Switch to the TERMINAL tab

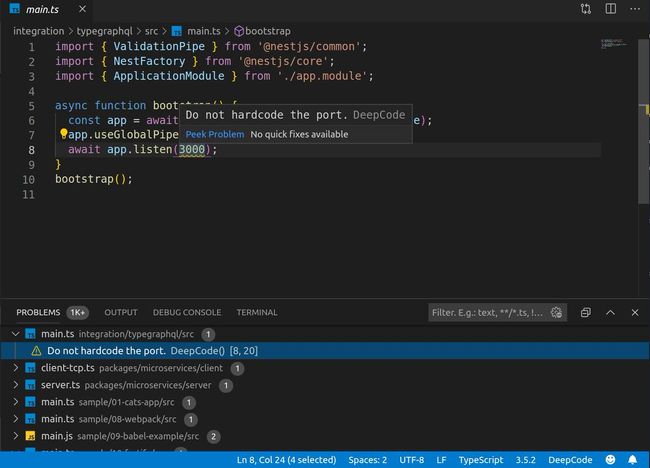257,313
